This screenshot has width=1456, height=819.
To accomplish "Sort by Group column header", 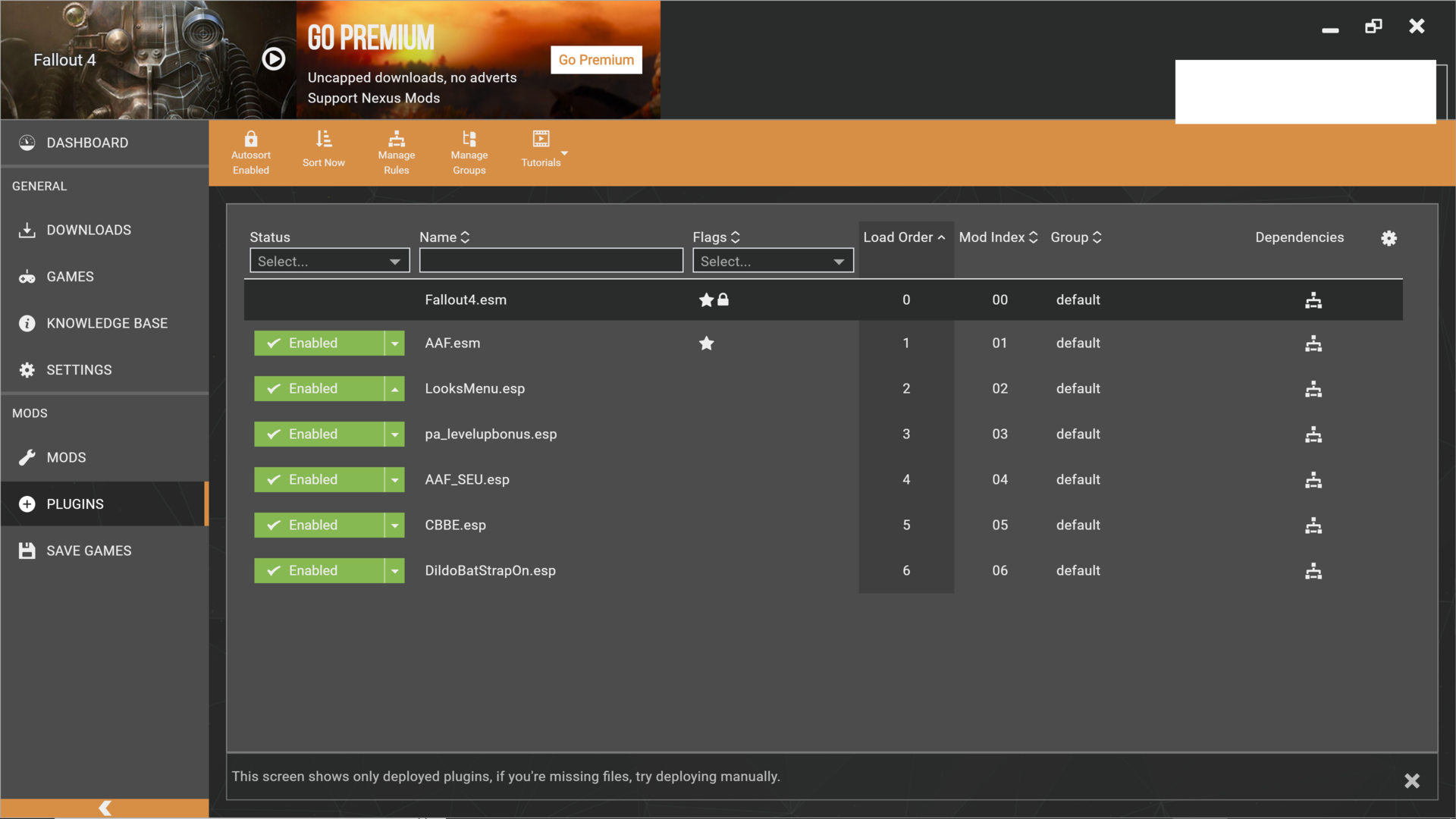I will (1076, 237).
